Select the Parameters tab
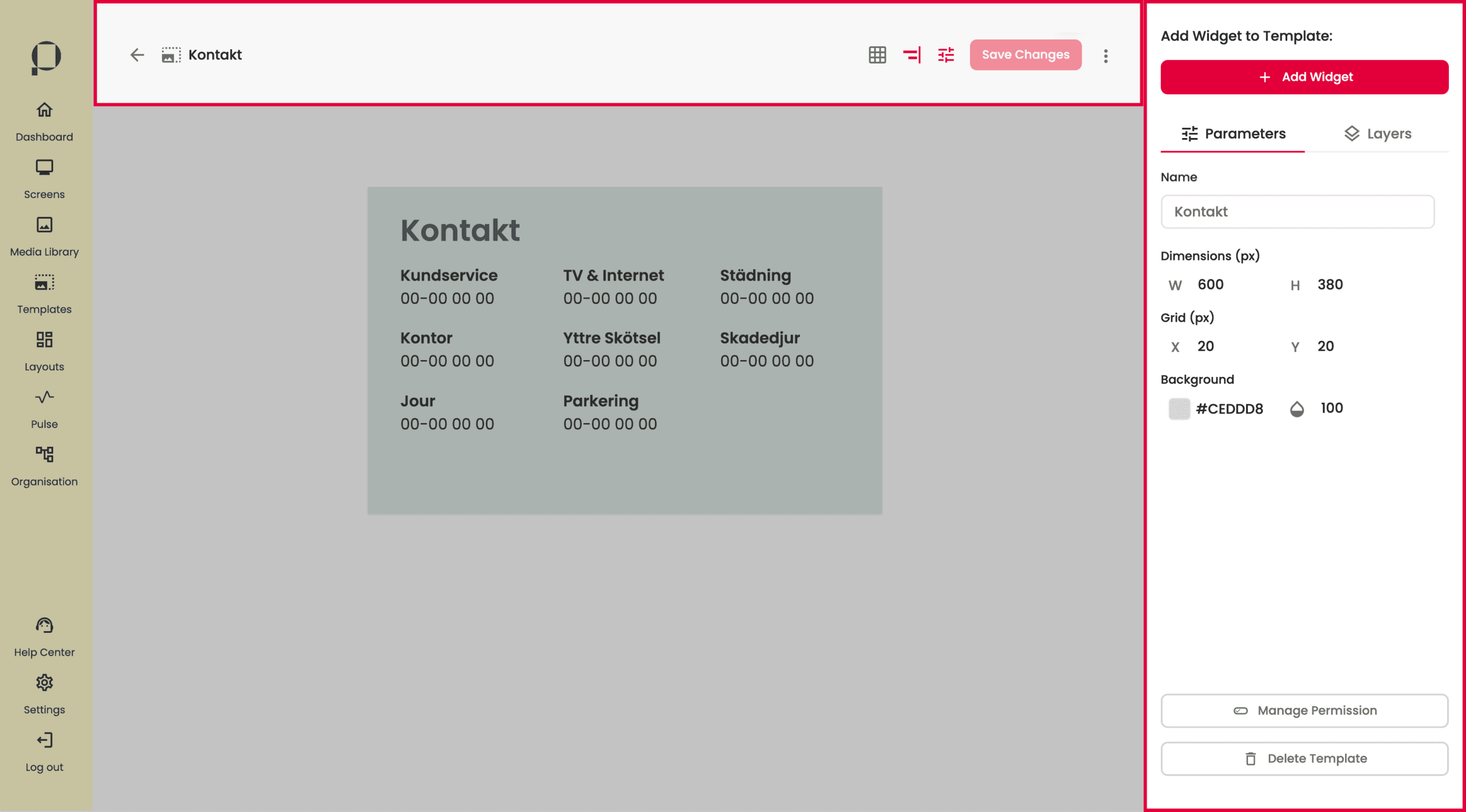1466x812 pixels. [x=1233, y=133]
